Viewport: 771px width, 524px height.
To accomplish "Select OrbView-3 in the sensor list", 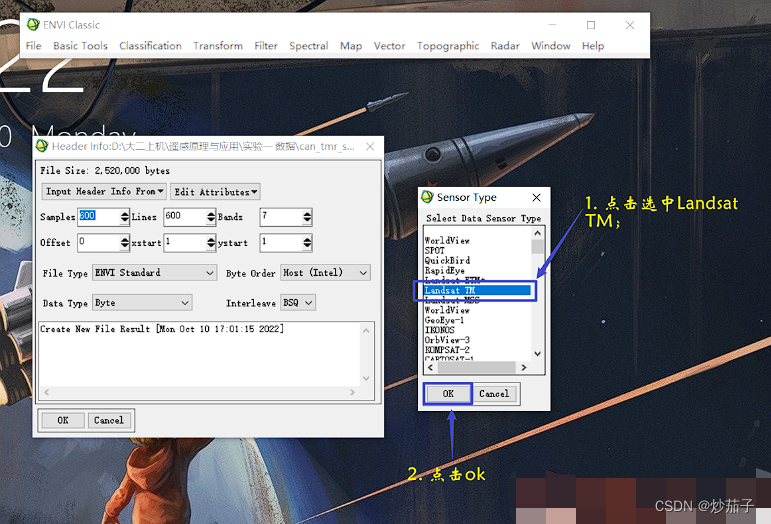I will pos(447,340).
